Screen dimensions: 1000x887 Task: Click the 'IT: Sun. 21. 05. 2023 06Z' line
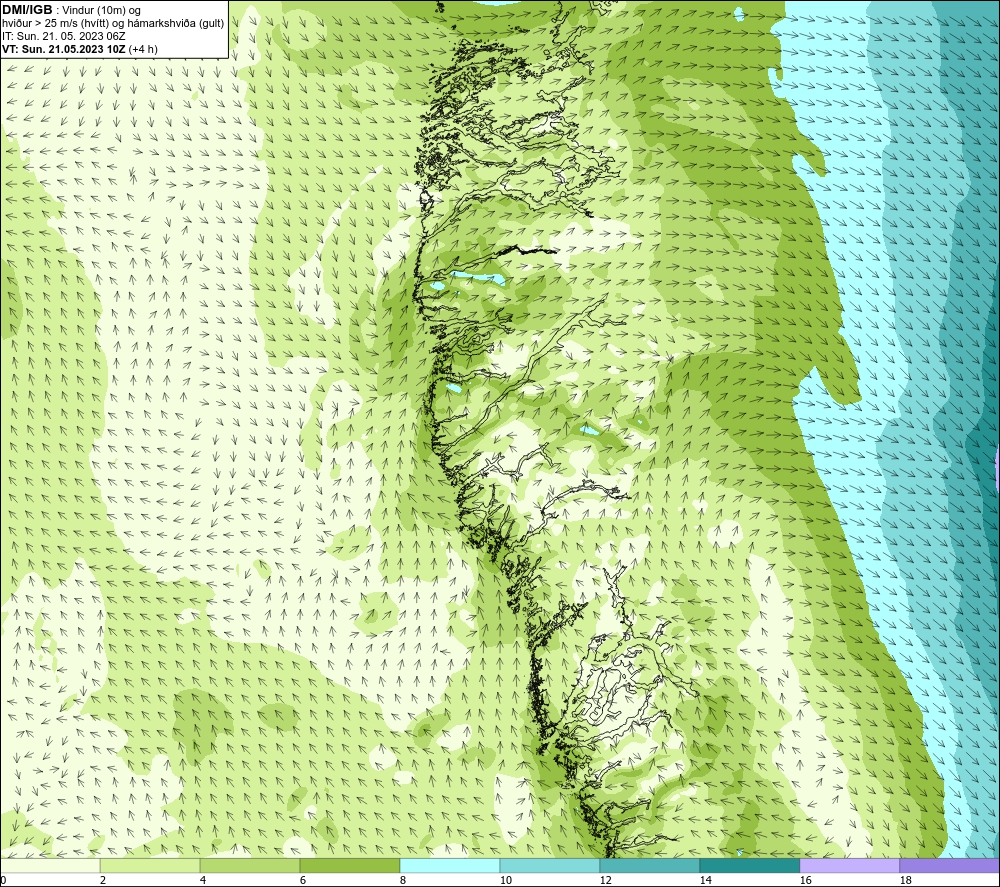(64, 36)
